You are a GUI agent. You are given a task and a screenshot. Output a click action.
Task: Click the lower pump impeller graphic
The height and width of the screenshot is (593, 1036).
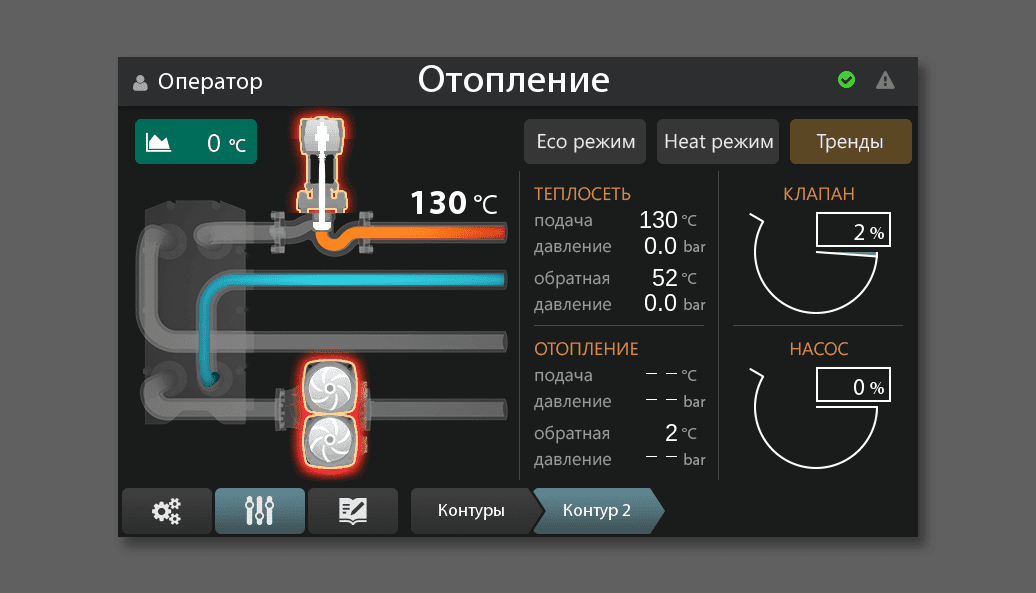click(x=330, y=441)
